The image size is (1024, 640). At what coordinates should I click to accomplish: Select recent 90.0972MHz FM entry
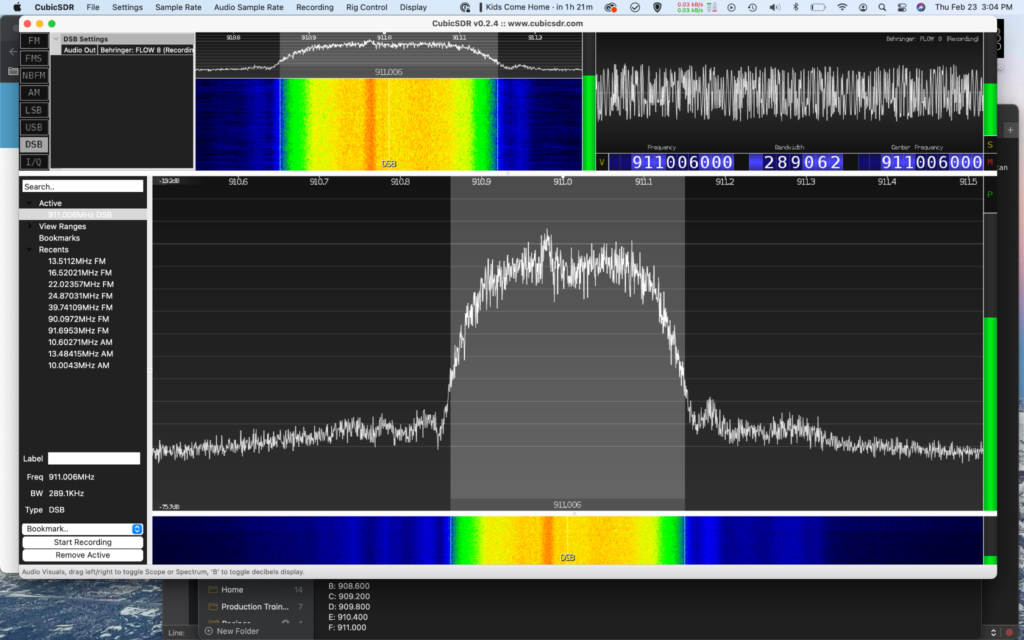(x=78, y=319)
